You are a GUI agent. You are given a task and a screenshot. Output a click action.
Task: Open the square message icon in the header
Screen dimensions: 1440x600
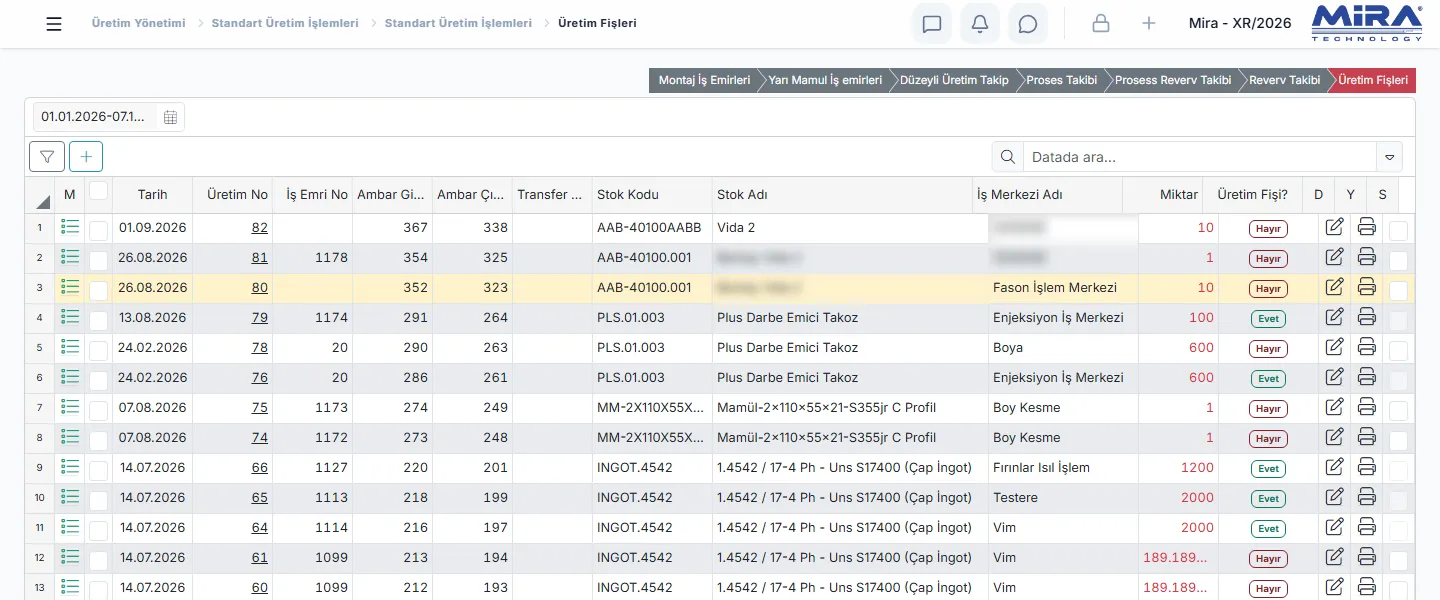(x=932, y=24)
